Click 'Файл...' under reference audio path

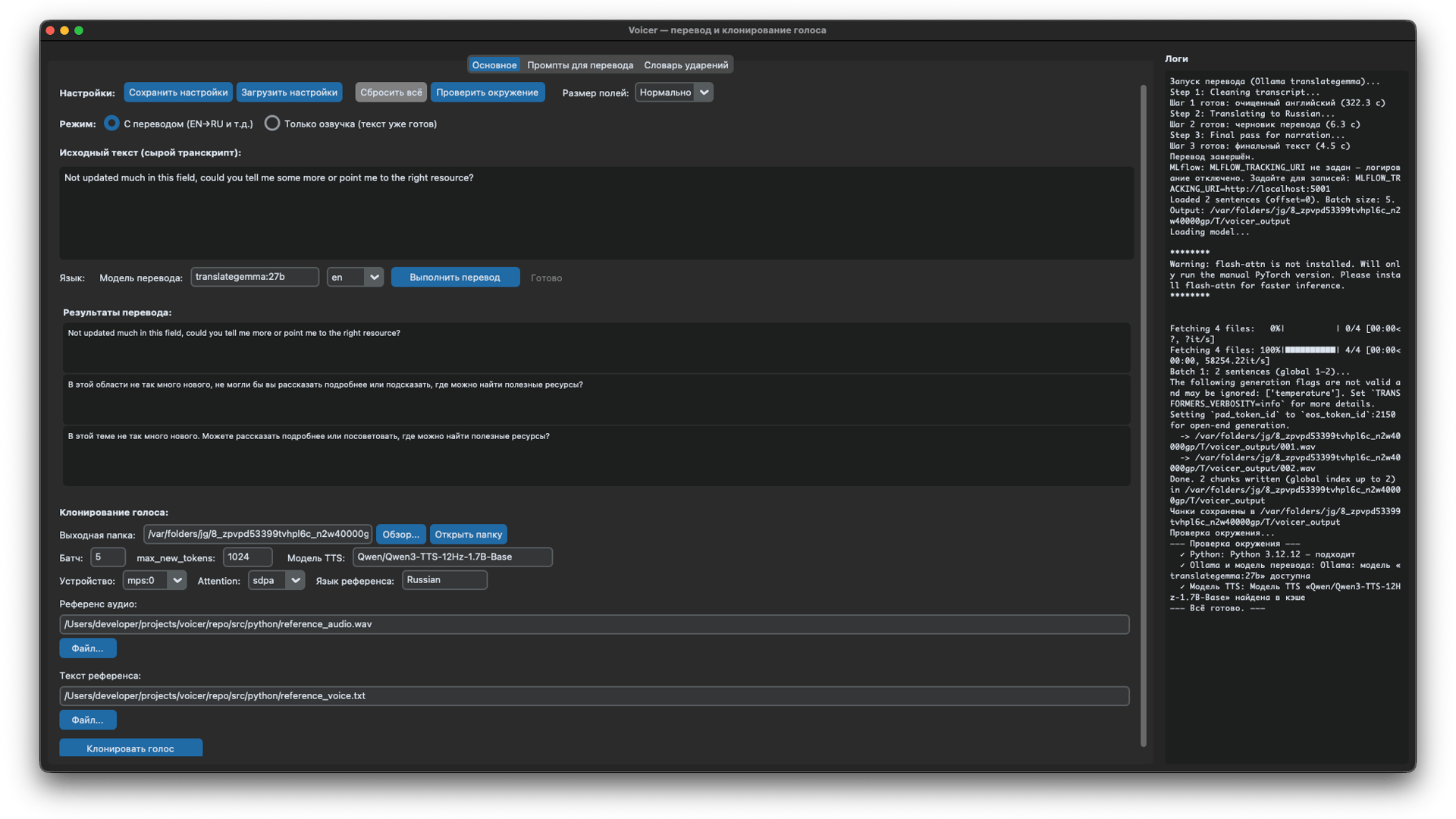pos(87,648)
